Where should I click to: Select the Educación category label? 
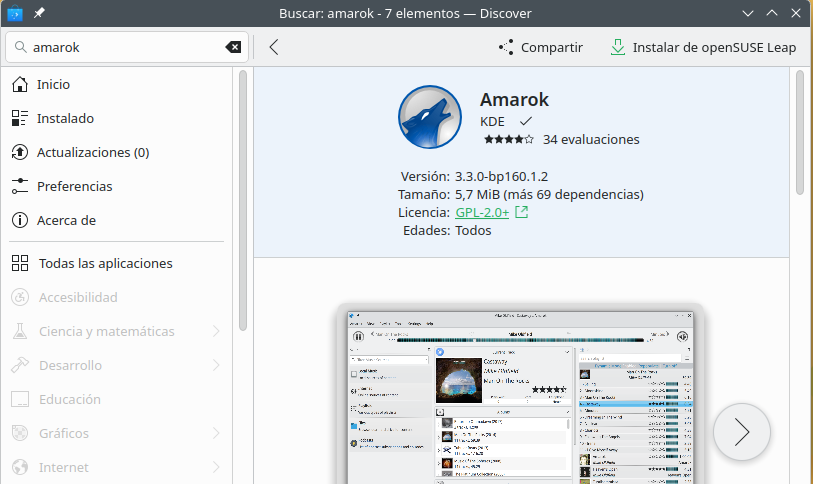coord(70,399)
